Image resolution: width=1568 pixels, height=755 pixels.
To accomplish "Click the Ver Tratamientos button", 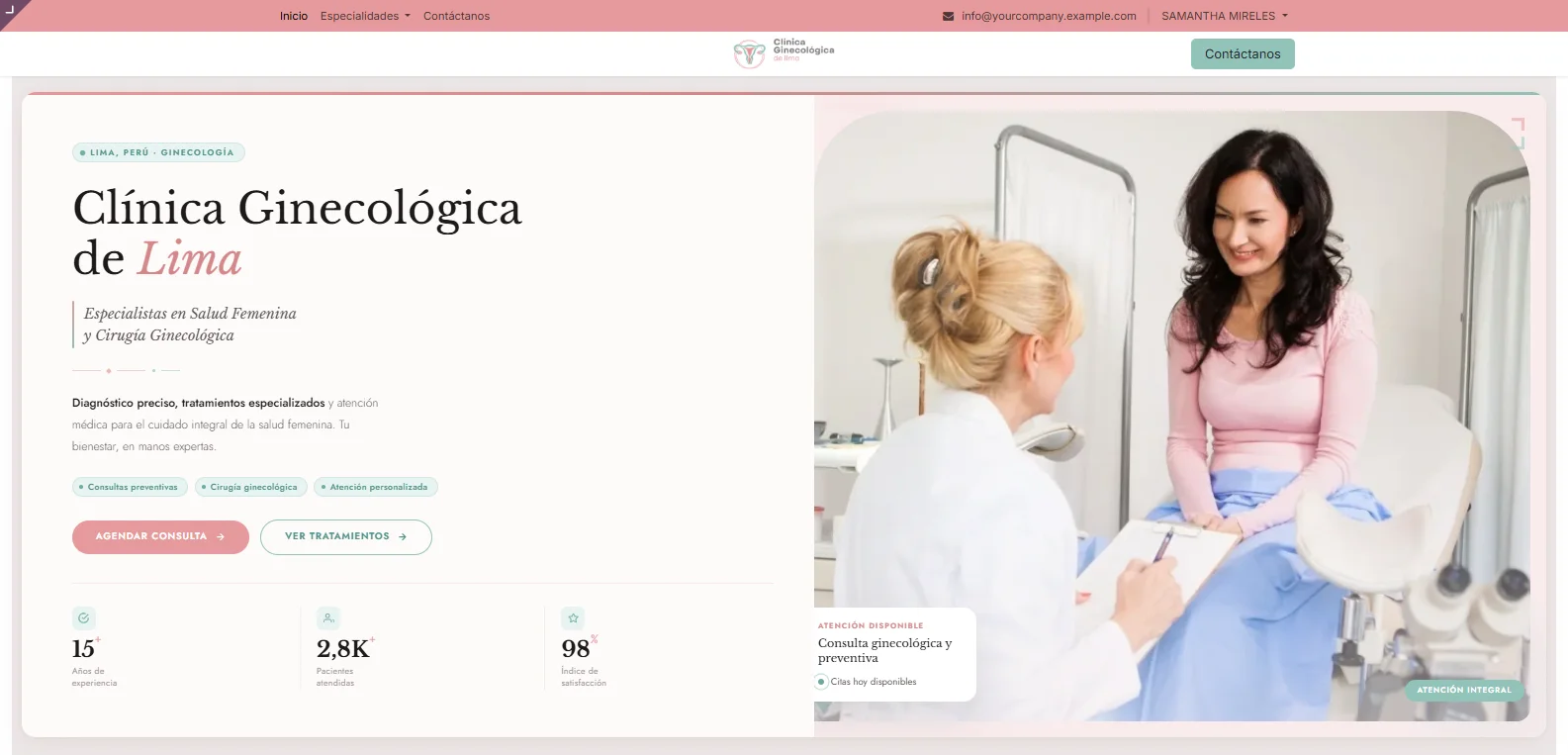I will point(346,537).
